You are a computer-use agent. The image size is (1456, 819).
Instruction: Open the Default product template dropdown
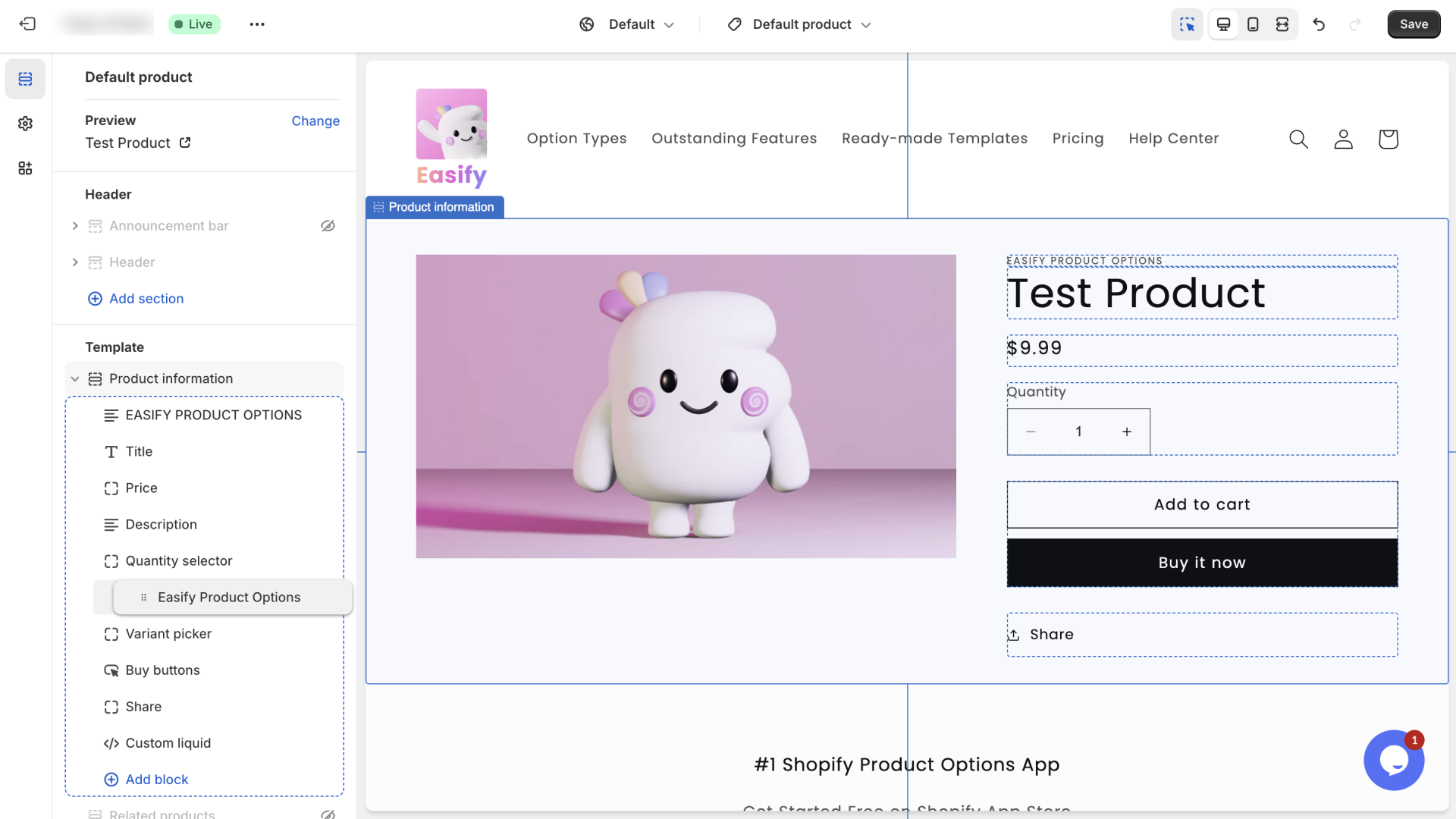click(x=799, y=24)
